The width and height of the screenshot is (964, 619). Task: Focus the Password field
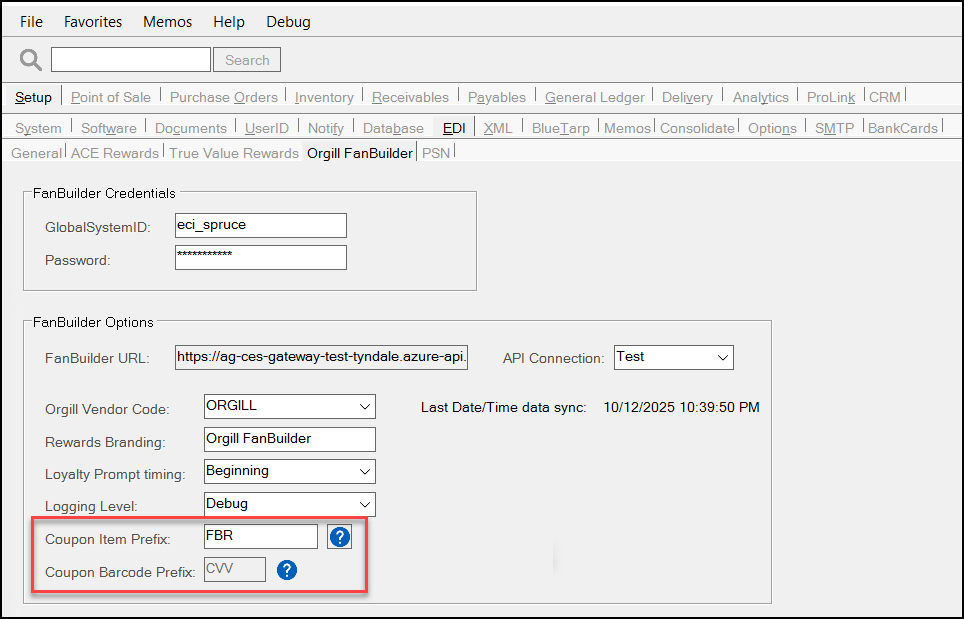tap(260, 258)
